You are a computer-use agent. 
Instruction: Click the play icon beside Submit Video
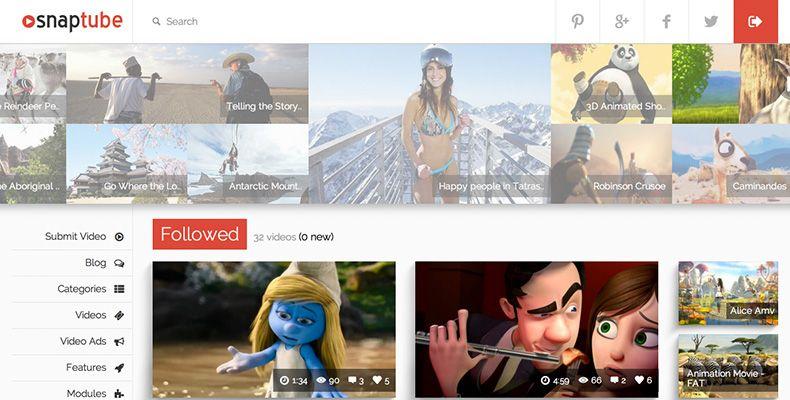pos(119,237)
